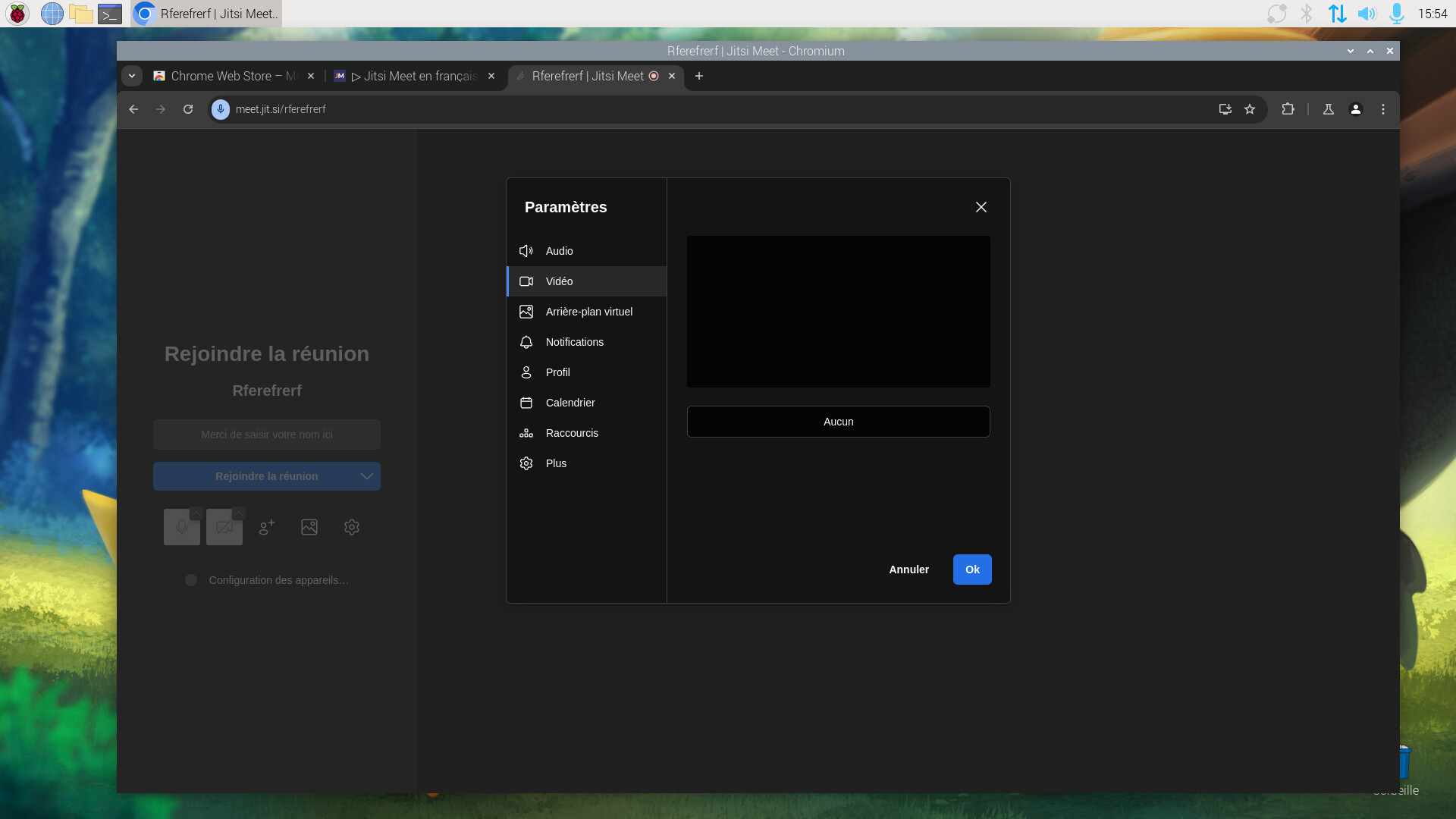The width and height of the screenshot is (1456, 819).
Task: Open the Notifications settings section
Action: [x=586, y=342]
